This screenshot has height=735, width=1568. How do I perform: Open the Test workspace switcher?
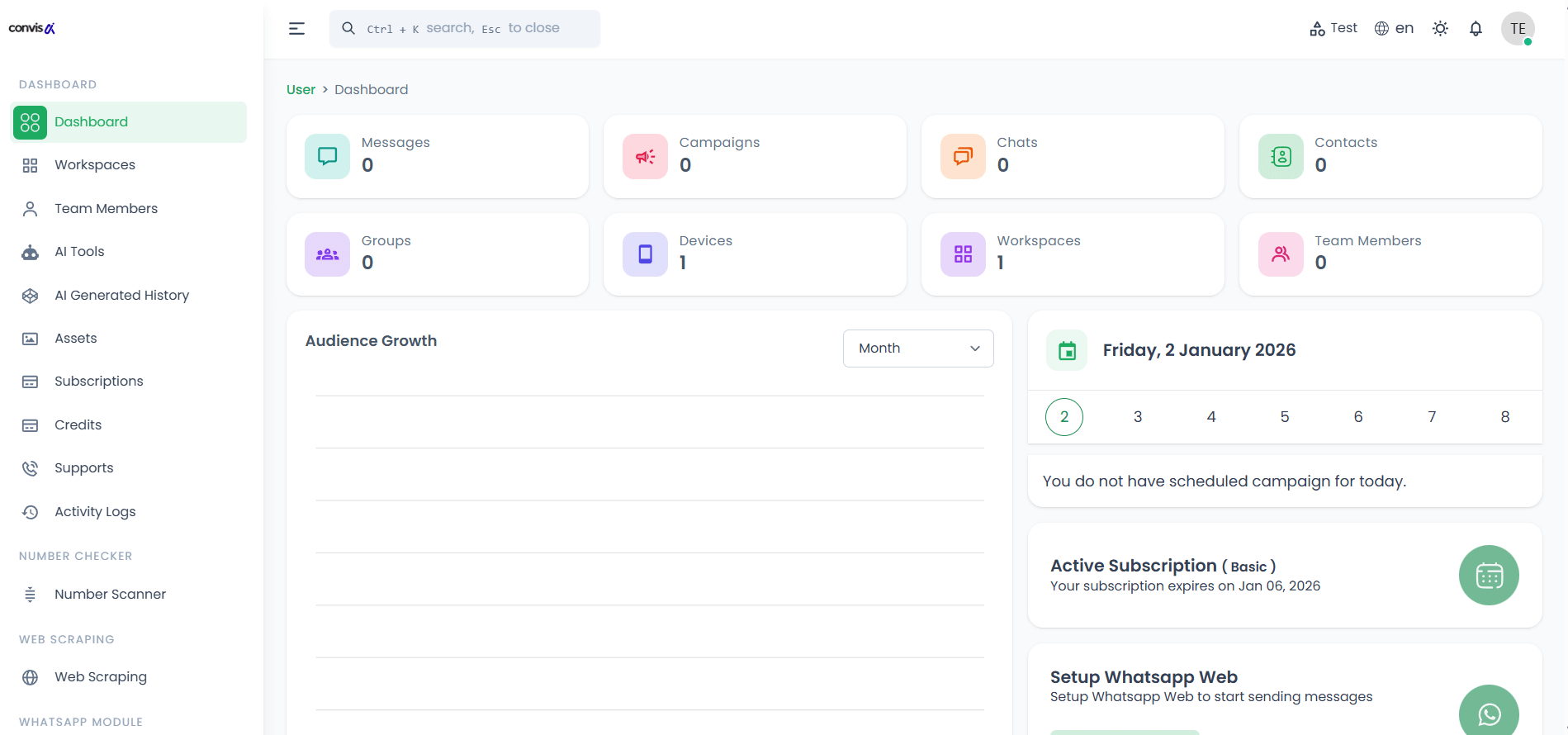(1334, 29)
